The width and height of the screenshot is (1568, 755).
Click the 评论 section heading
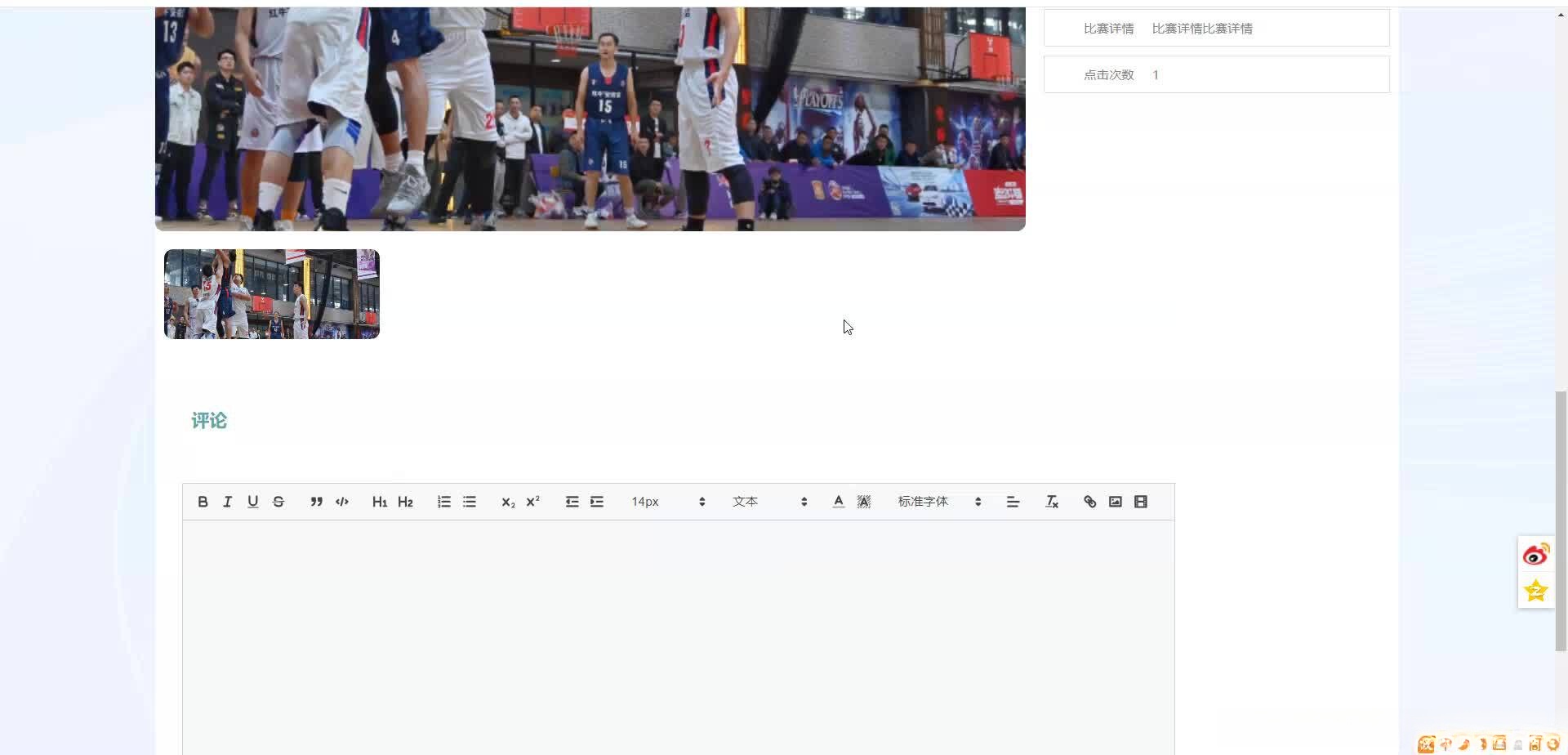(209, 421)
